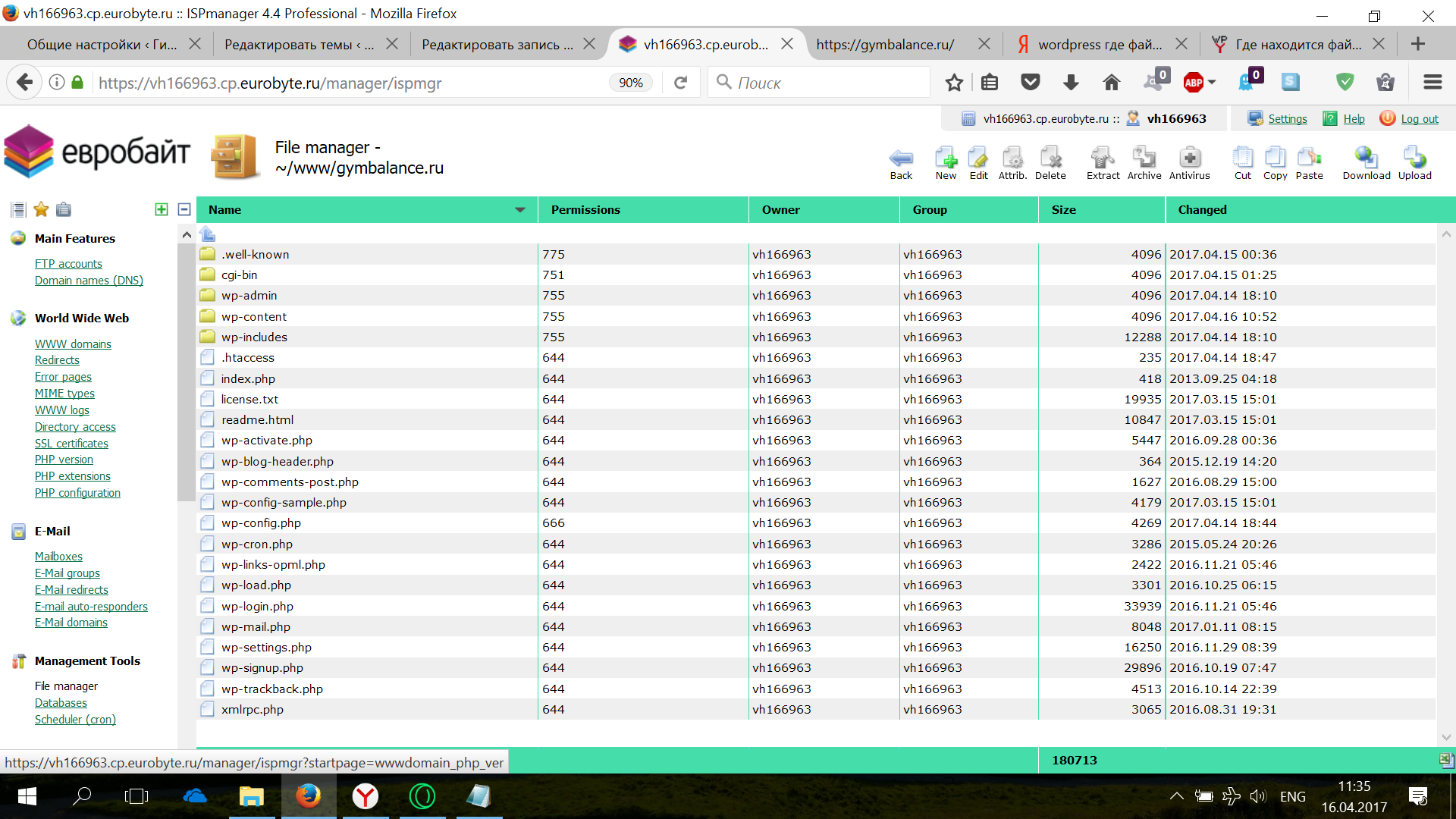1456x819 pixels.
Task: Open the Settings link
Action: [1288, 119]
